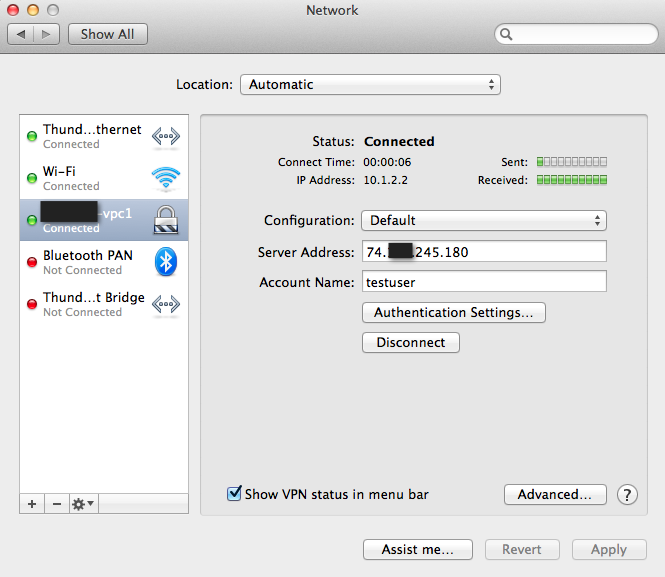
Task: Click the Thunderbolt Bridge arrows icon
Action: pos(165,304)
